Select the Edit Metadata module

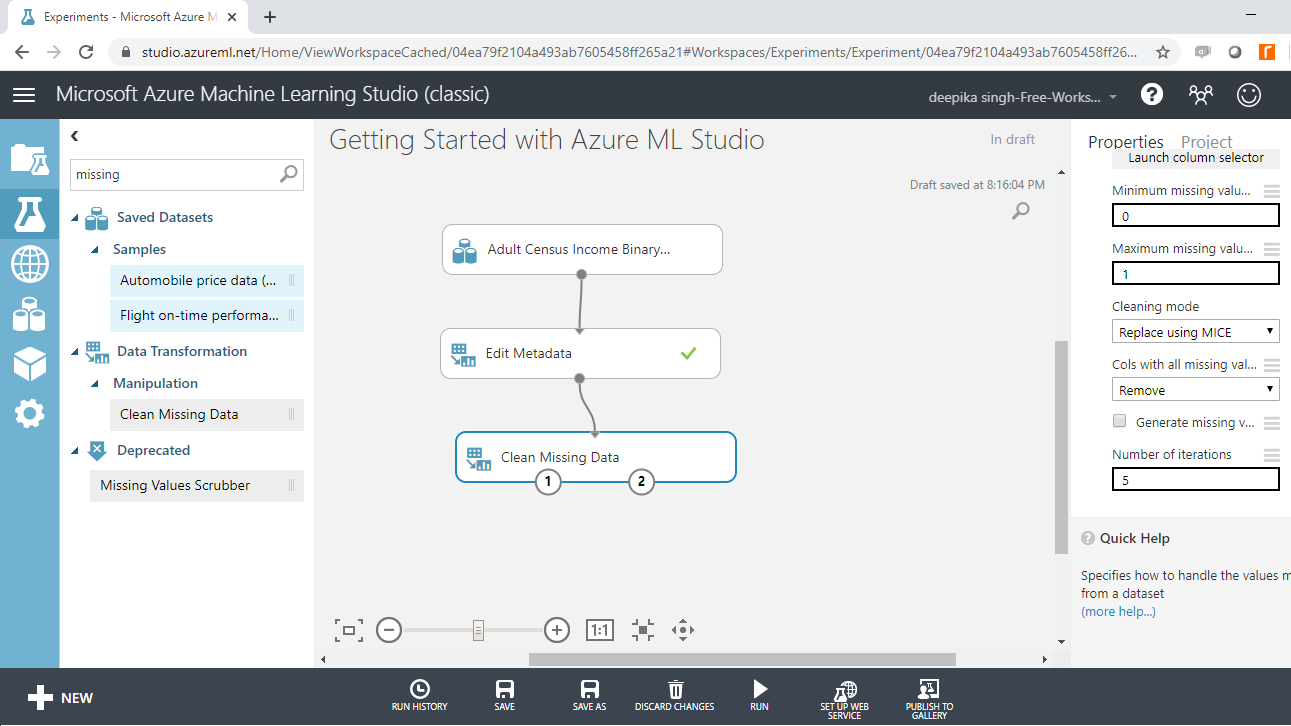580,353
